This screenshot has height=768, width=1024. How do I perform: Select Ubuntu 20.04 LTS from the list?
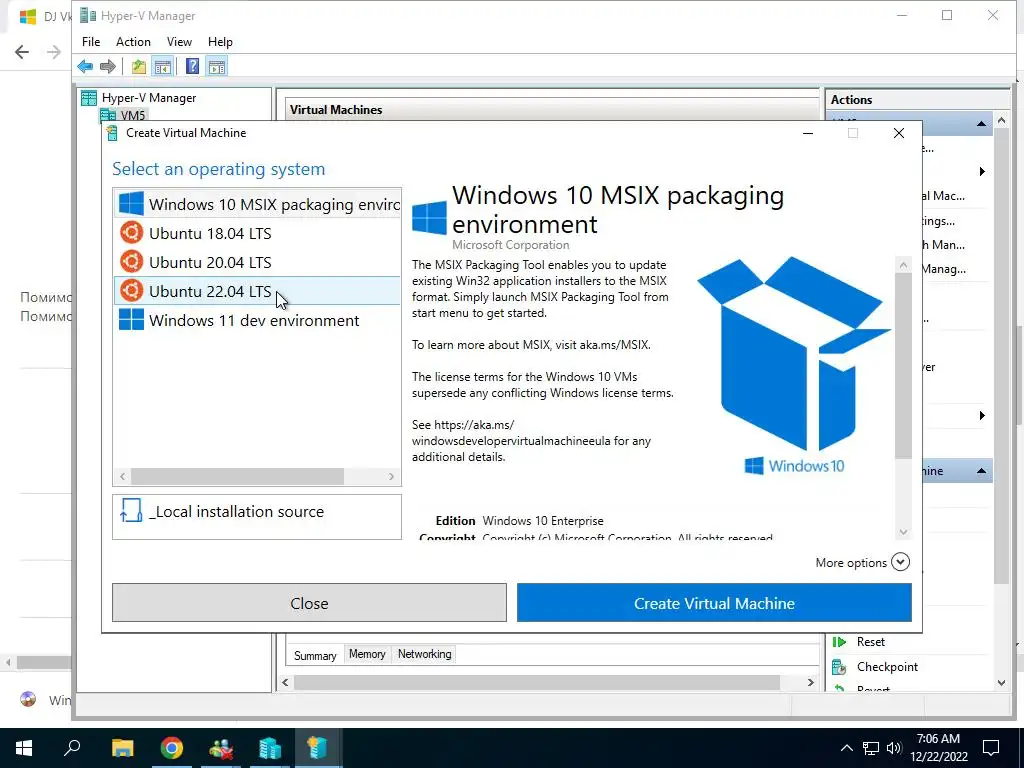(257, 262)
